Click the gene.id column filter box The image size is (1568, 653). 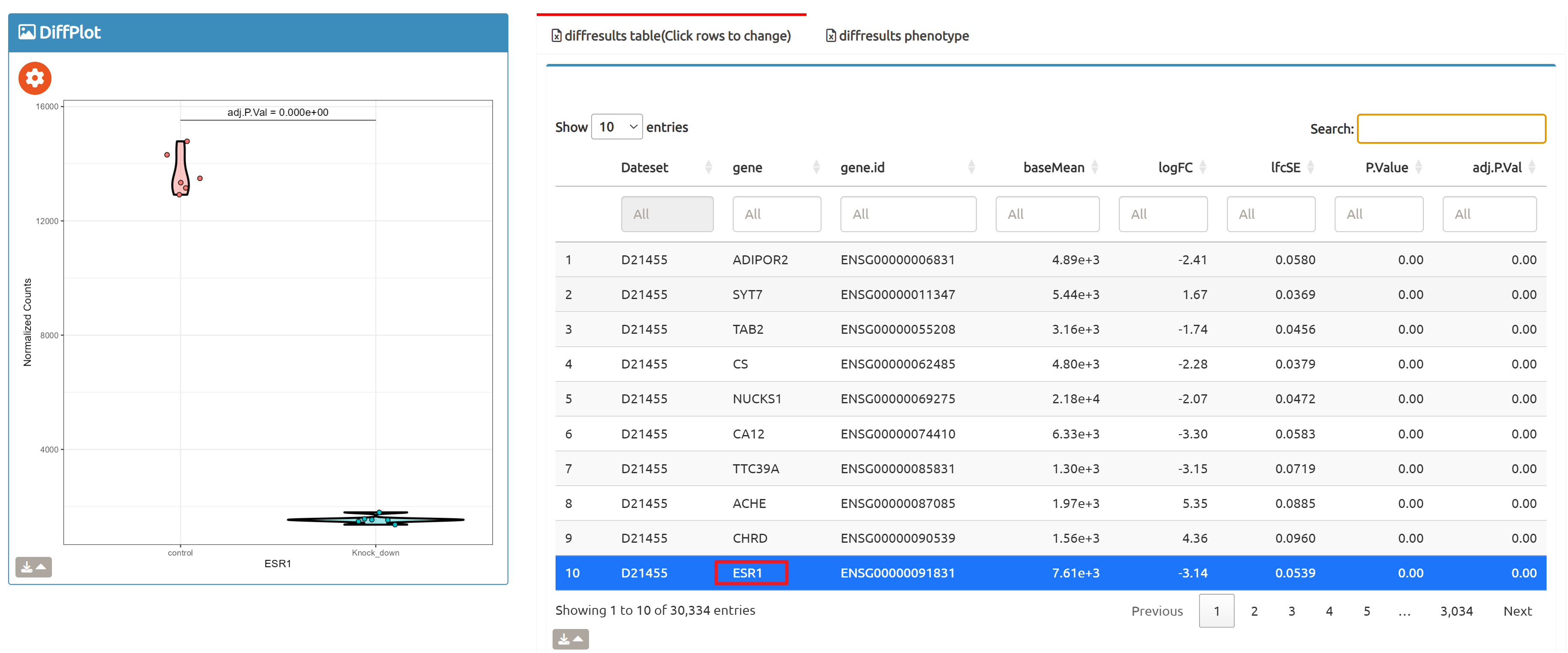click(908, 214)
